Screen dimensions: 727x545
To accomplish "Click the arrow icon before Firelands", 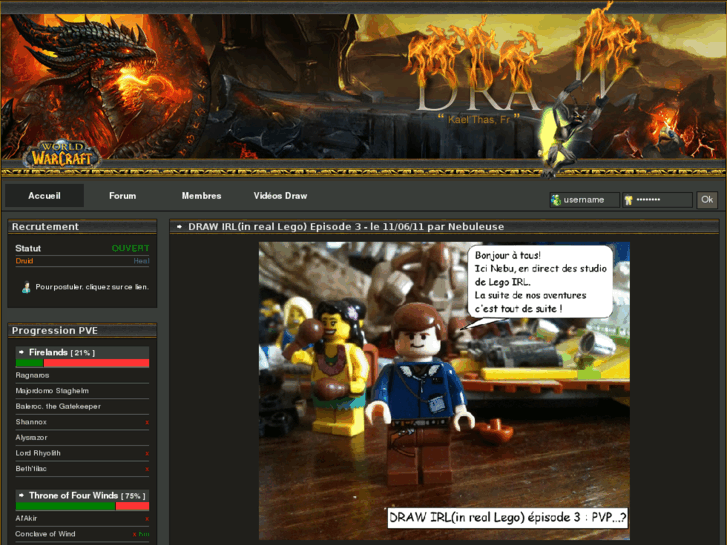I will (x=21, y=352).
